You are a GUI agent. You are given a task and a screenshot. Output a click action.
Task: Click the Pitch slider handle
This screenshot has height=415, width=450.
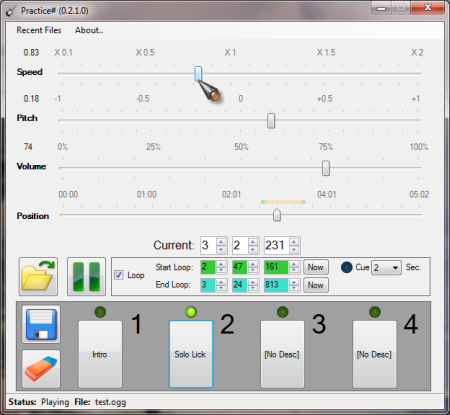(271, 121)
